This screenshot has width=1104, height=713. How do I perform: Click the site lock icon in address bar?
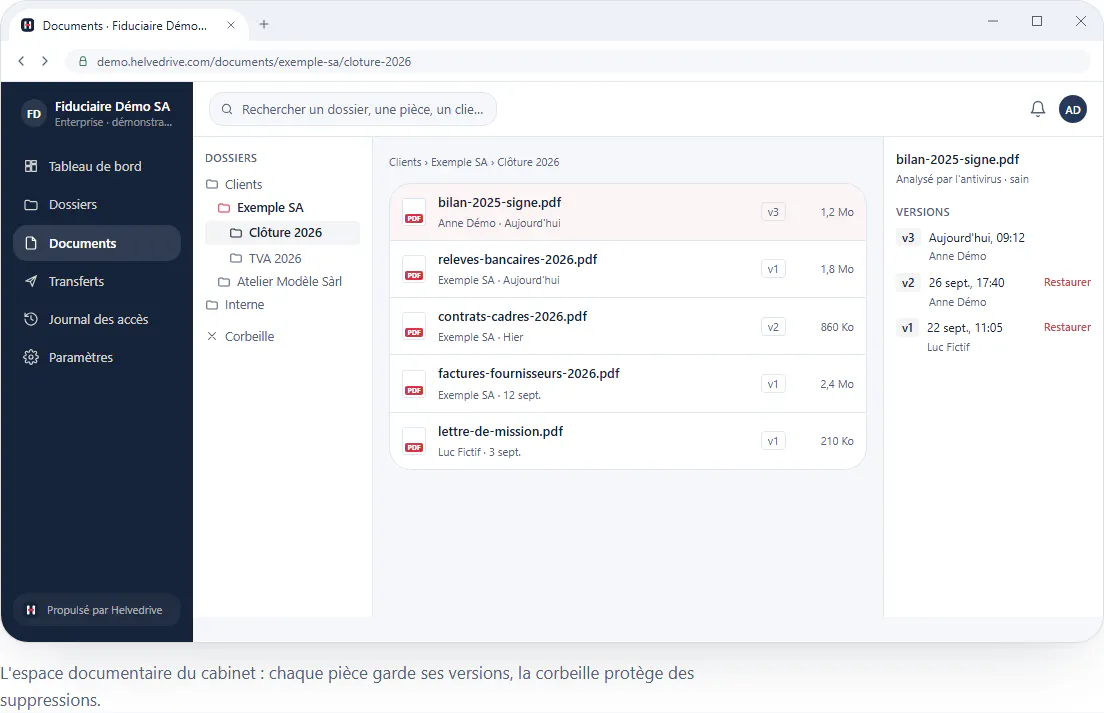coord(83,61)
